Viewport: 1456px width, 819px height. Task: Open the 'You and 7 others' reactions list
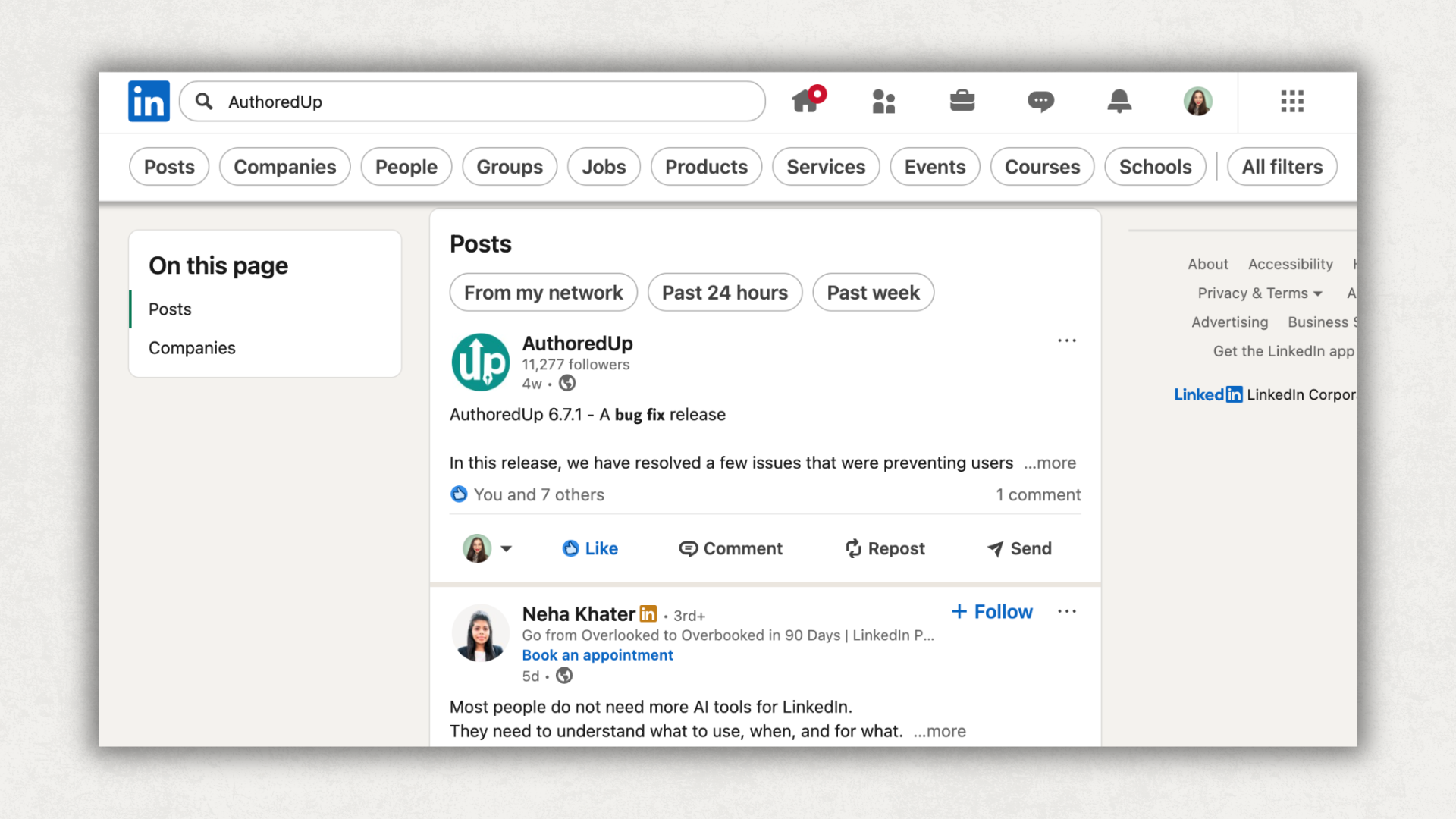[539, 494]
